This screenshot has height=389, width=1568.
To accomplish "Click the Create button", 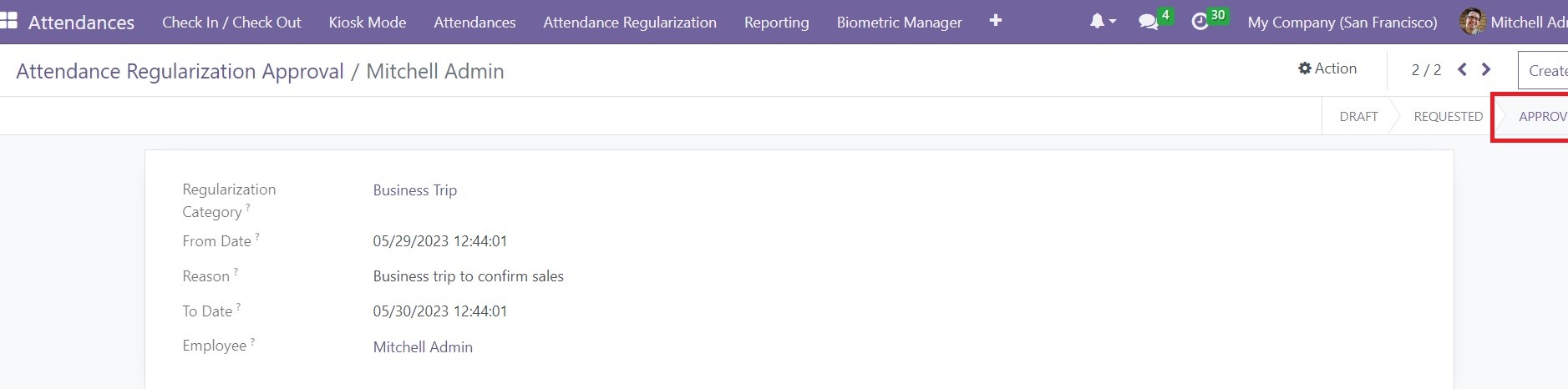I will pyautogui.click(x=1545, y=71).
